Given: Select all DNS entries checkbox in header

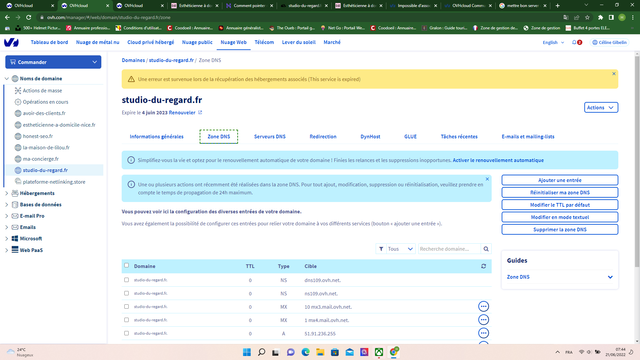Looking at the screenshot, I should click(127, 266).
